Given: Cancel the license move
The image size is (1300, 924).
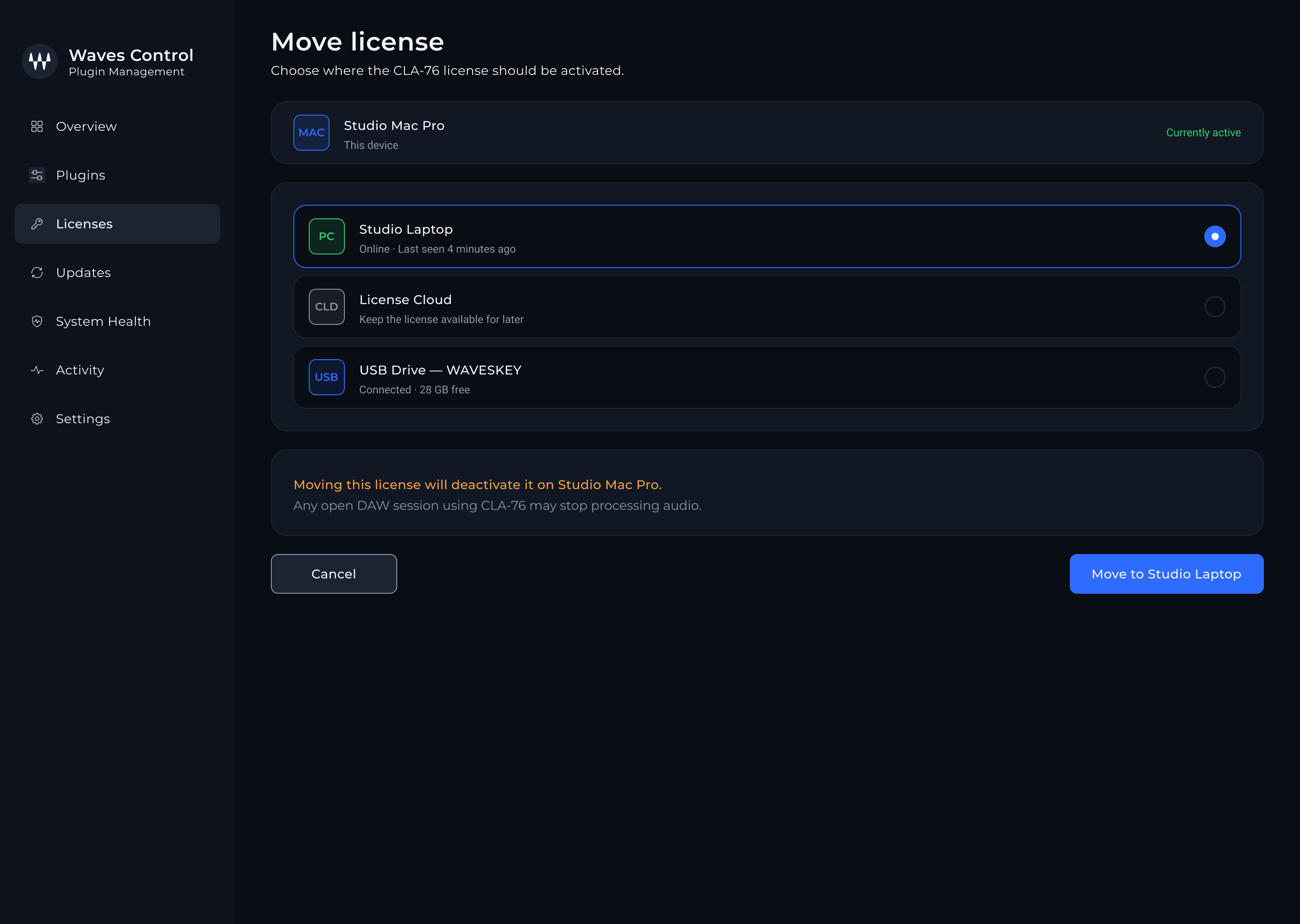Looking at the screenshot, I should pyautogui.click(x=334, y=574).
